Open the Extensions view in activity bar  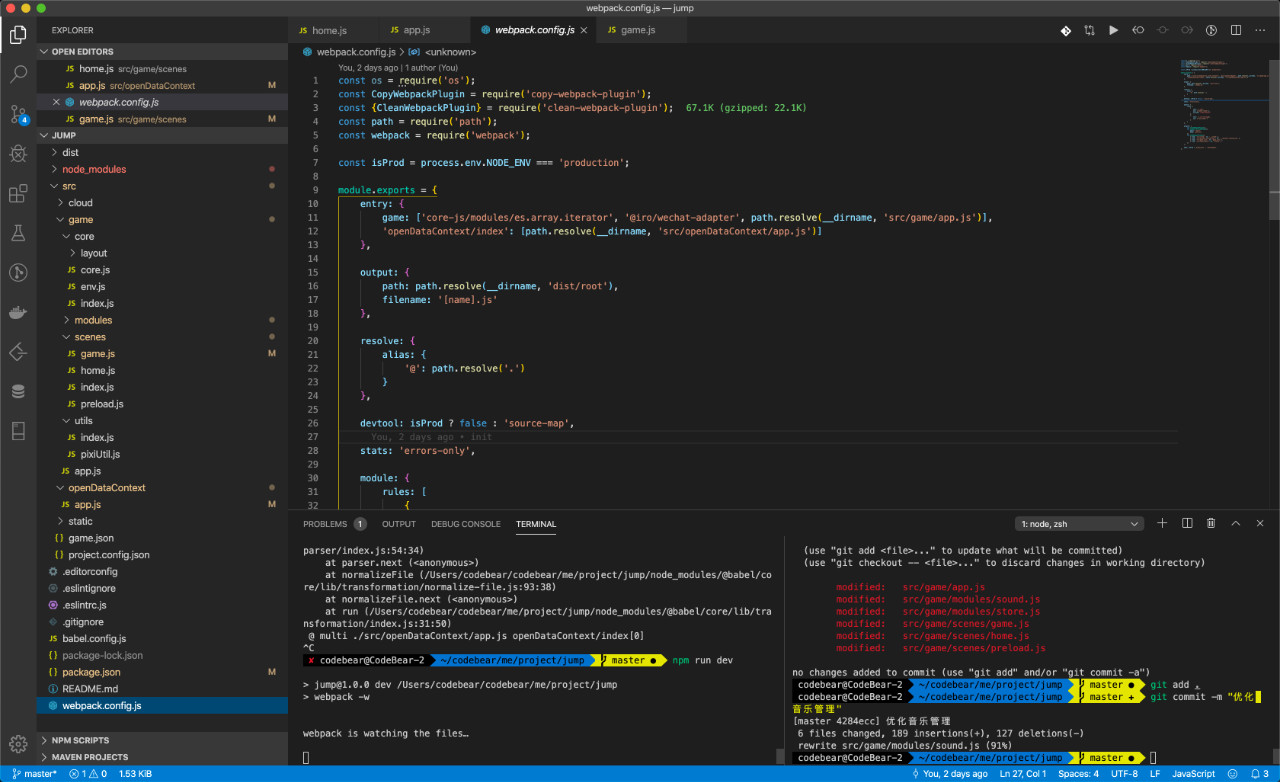[18, 193]
